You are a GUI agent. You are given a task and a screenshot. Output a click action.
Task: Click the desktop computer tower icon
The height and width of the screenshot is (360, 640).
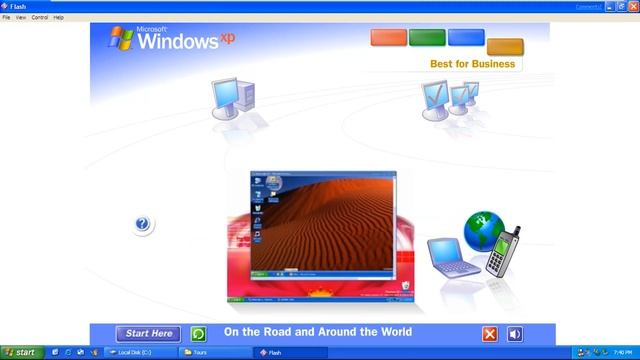point(233,99)
